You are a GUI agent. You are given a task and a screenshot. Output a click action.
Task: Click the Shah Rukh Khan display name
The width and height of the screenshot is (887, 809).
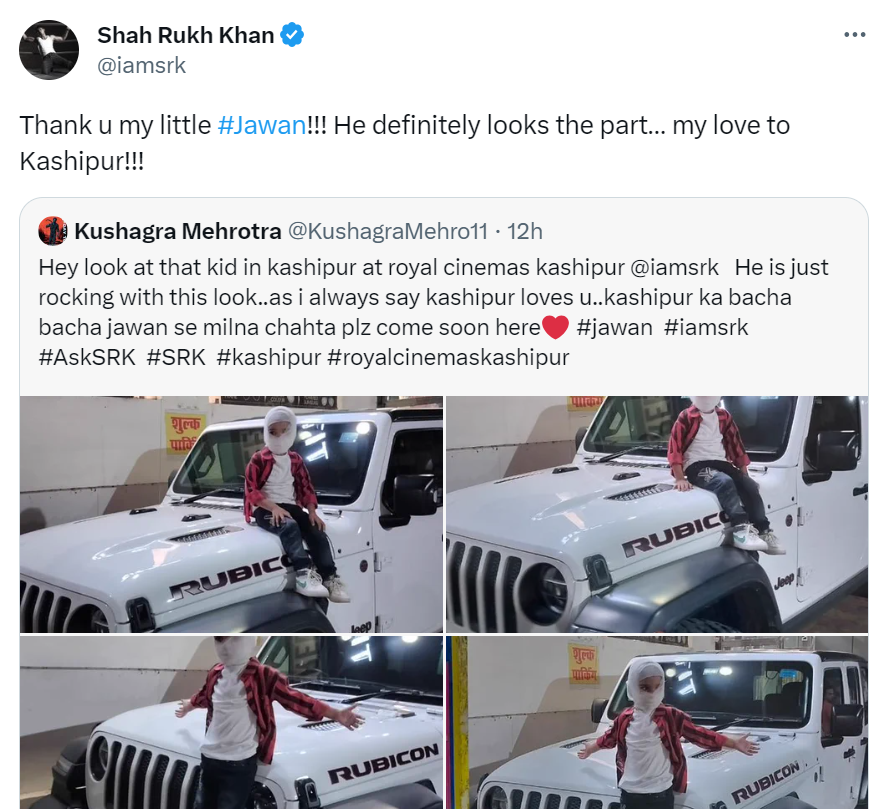[x=186, y=35]
